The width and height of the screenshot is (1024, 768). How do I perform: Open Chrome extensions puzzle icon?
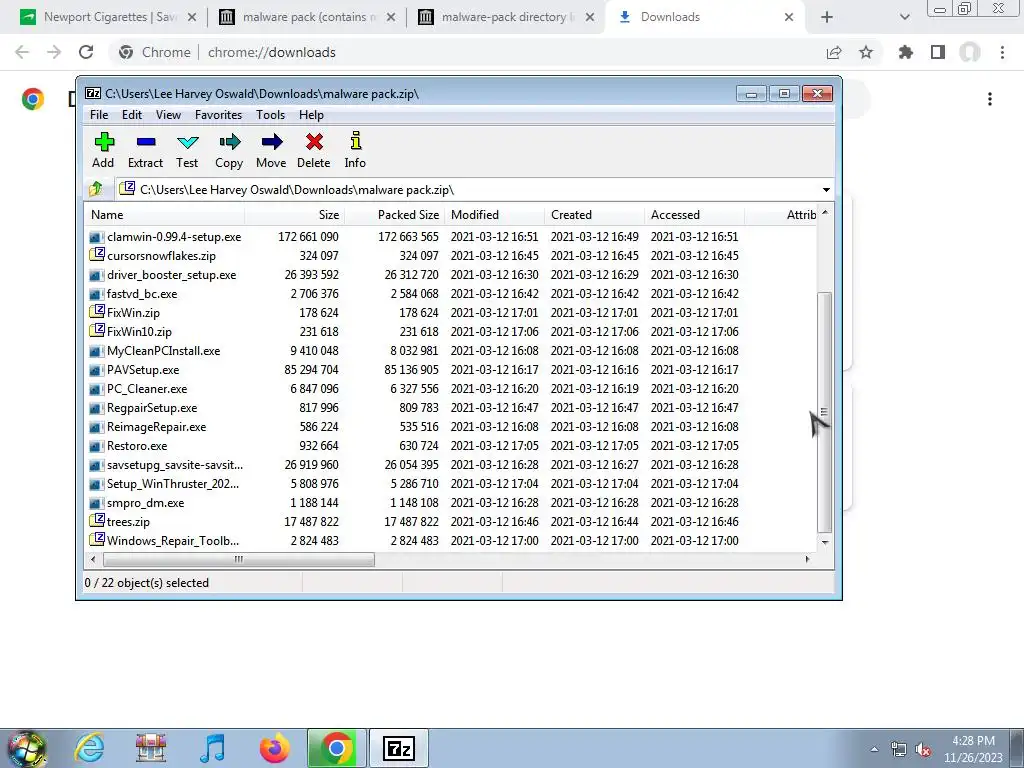(x=905, y=52)
